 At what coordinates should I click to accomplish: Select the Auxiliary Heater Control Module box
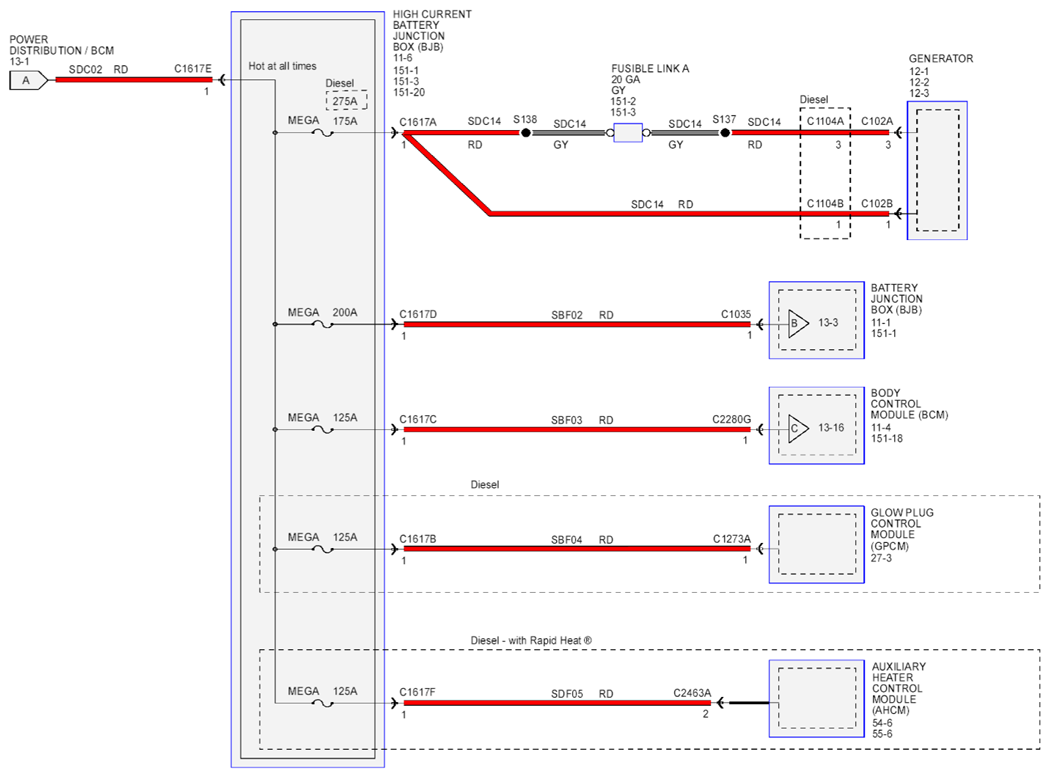click(816, 699)
